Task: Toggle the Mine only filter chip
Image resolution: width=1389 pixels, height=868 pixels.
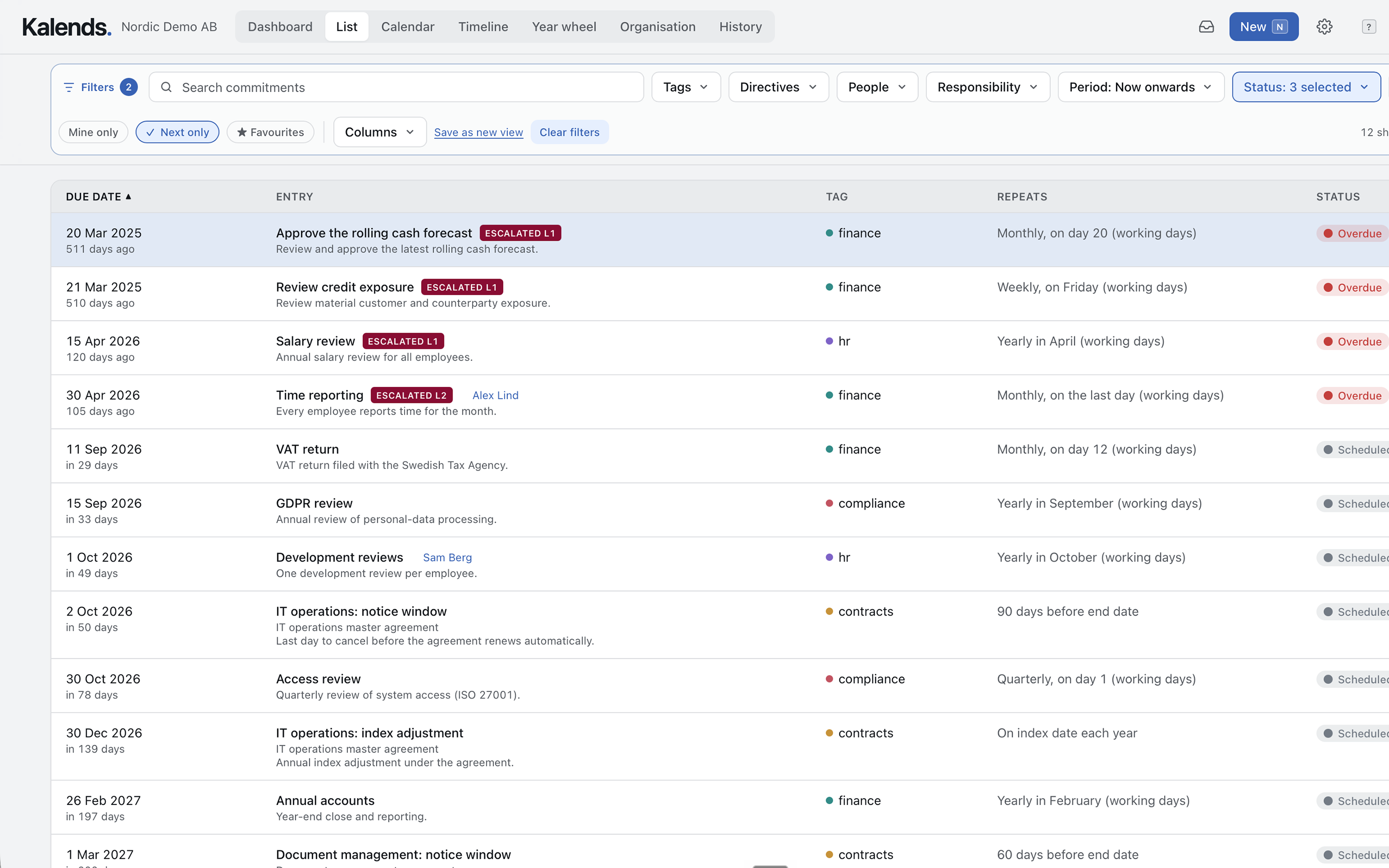Action: coord(93,132)
